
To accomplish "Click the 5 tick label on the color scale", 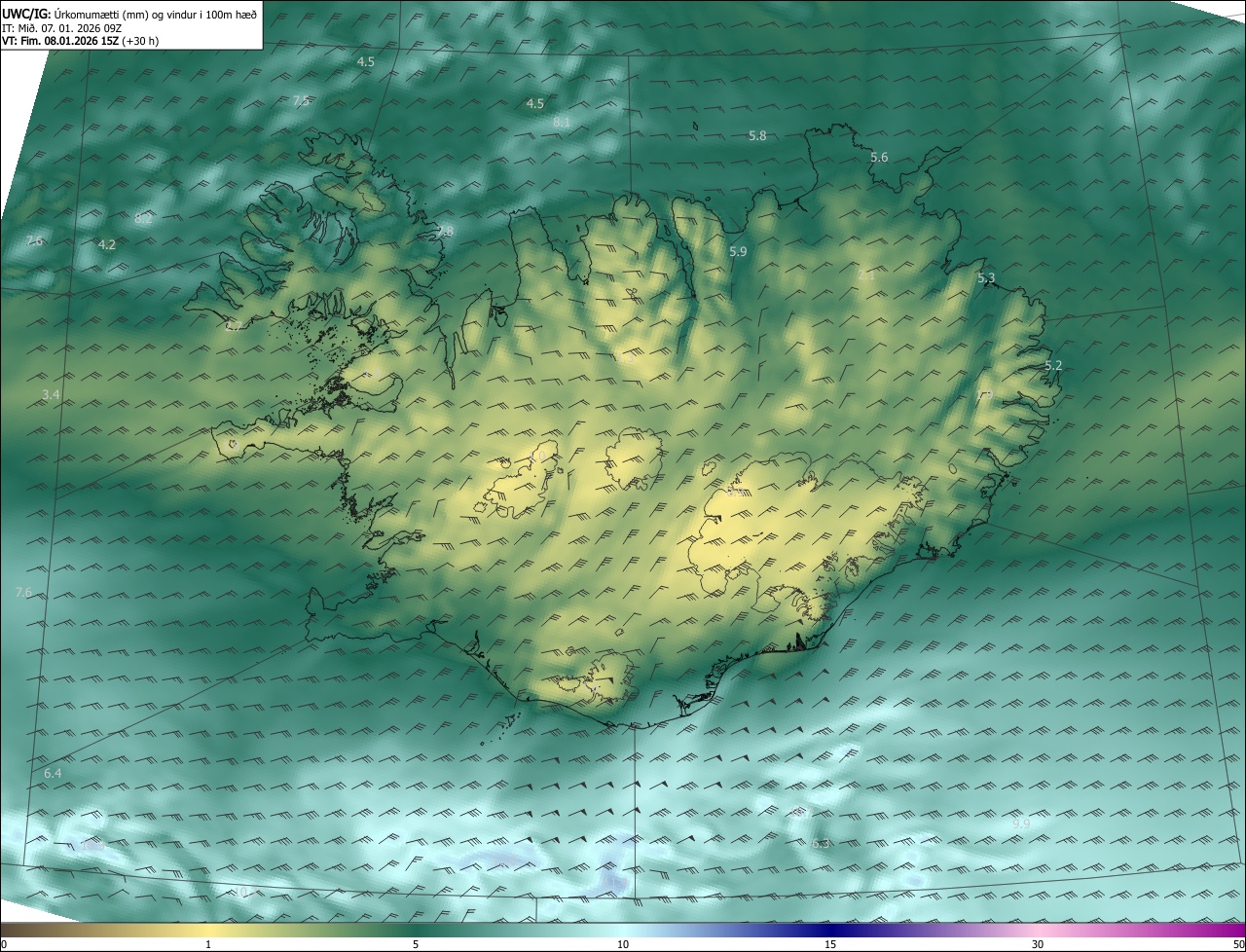I will click(x=416, y=944).
